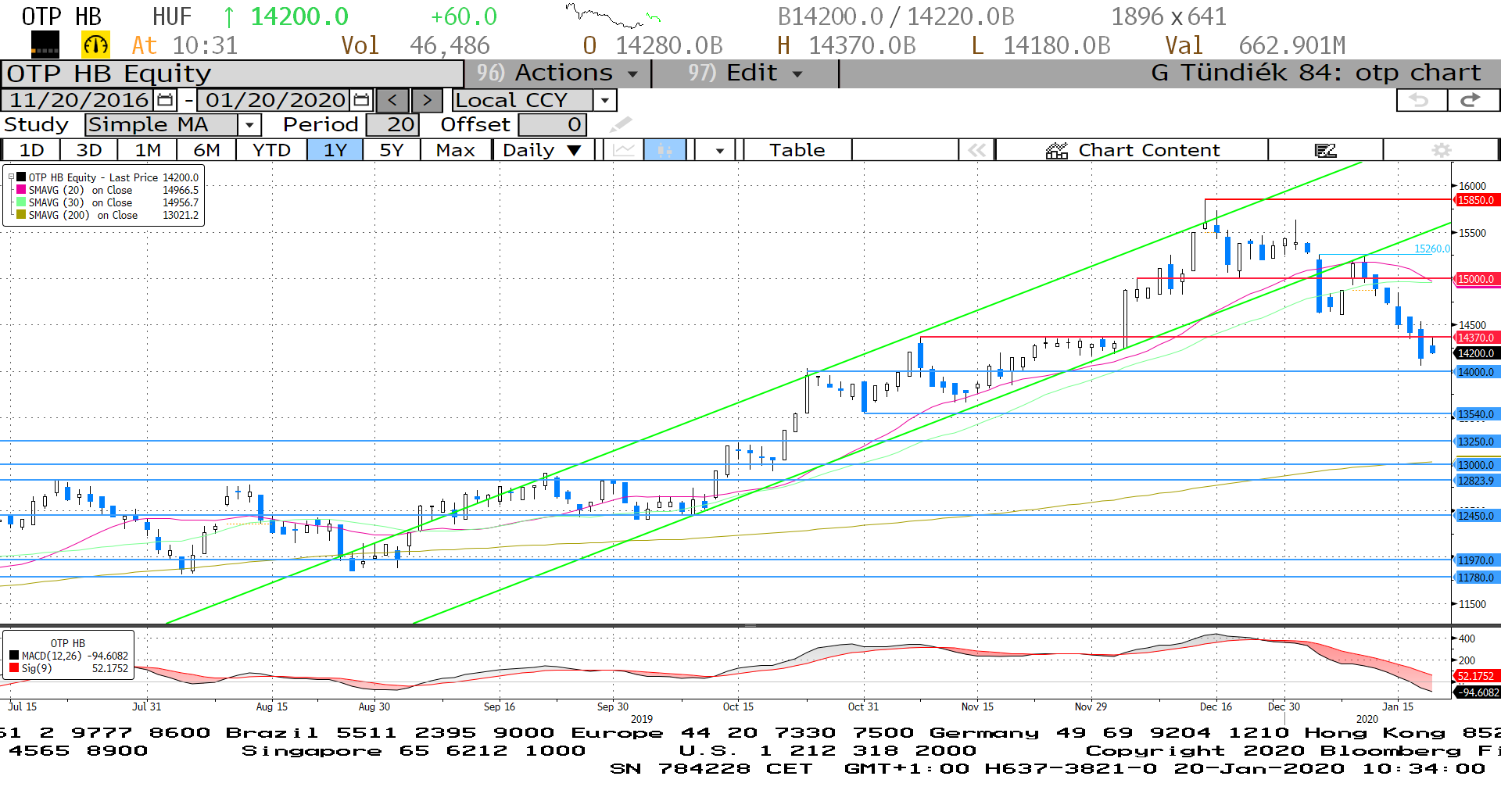This screenshot has width=1501, height=812.
Task: Click the 12450.0 blue level label
Action: click(1476, 516)
